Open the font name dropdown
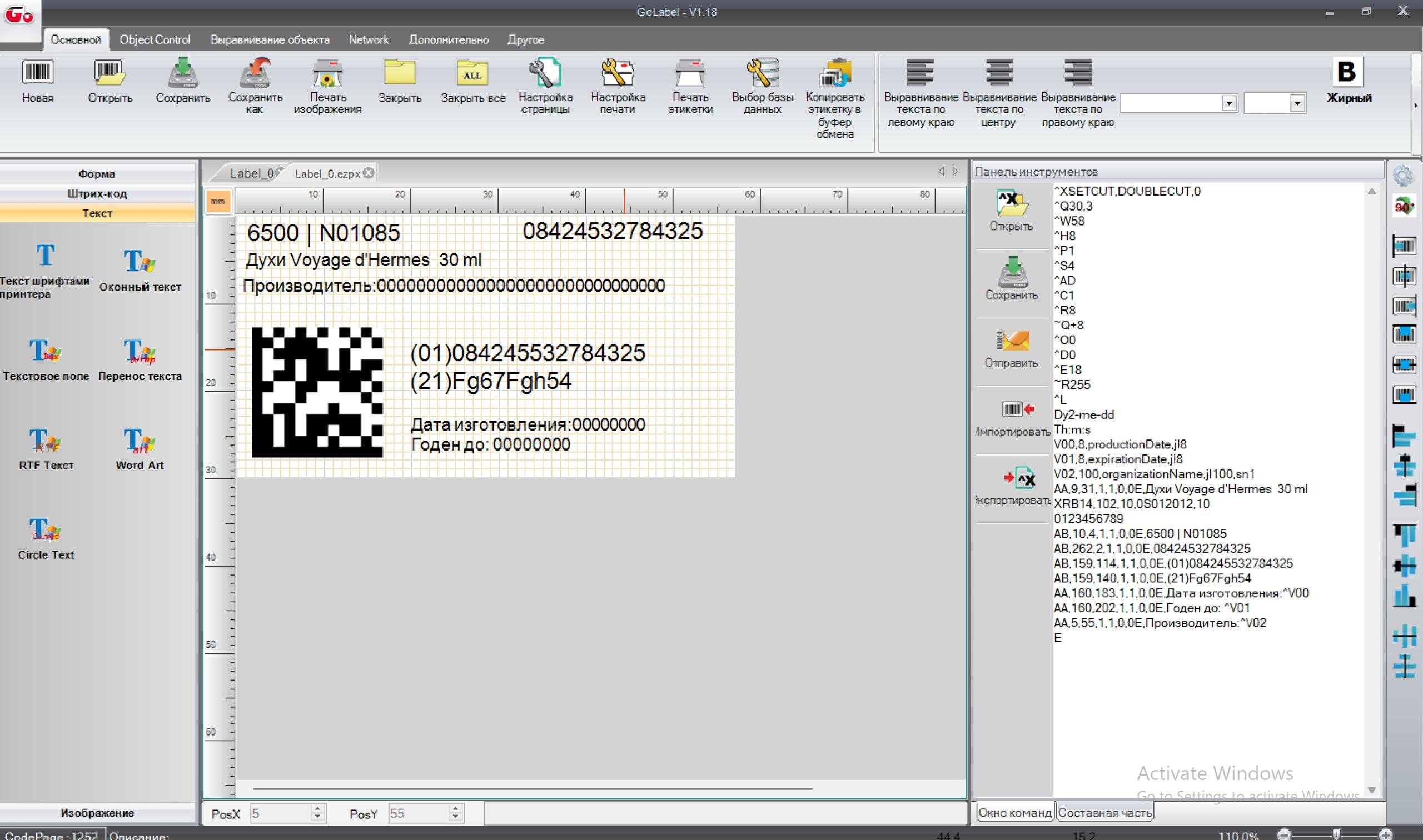 coord(1228,103)
